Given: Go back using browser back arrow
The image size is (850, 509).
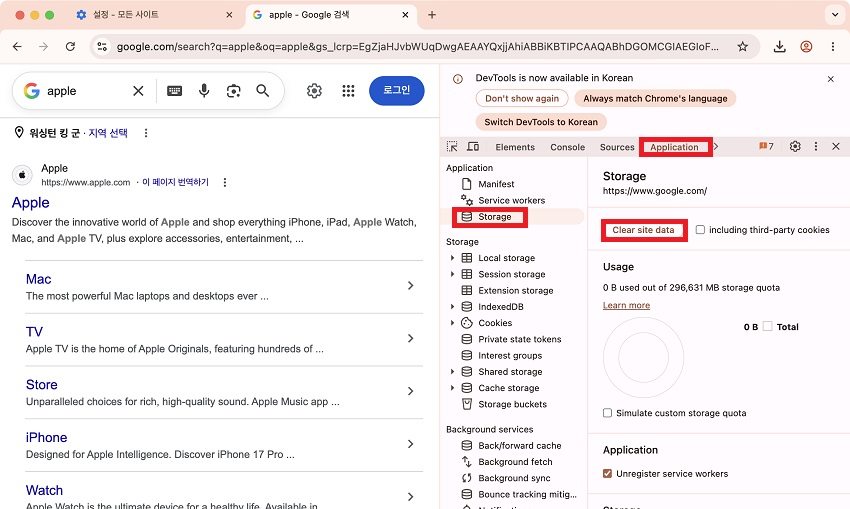Looking at the screenshot, I should click(x=17, y=47).
